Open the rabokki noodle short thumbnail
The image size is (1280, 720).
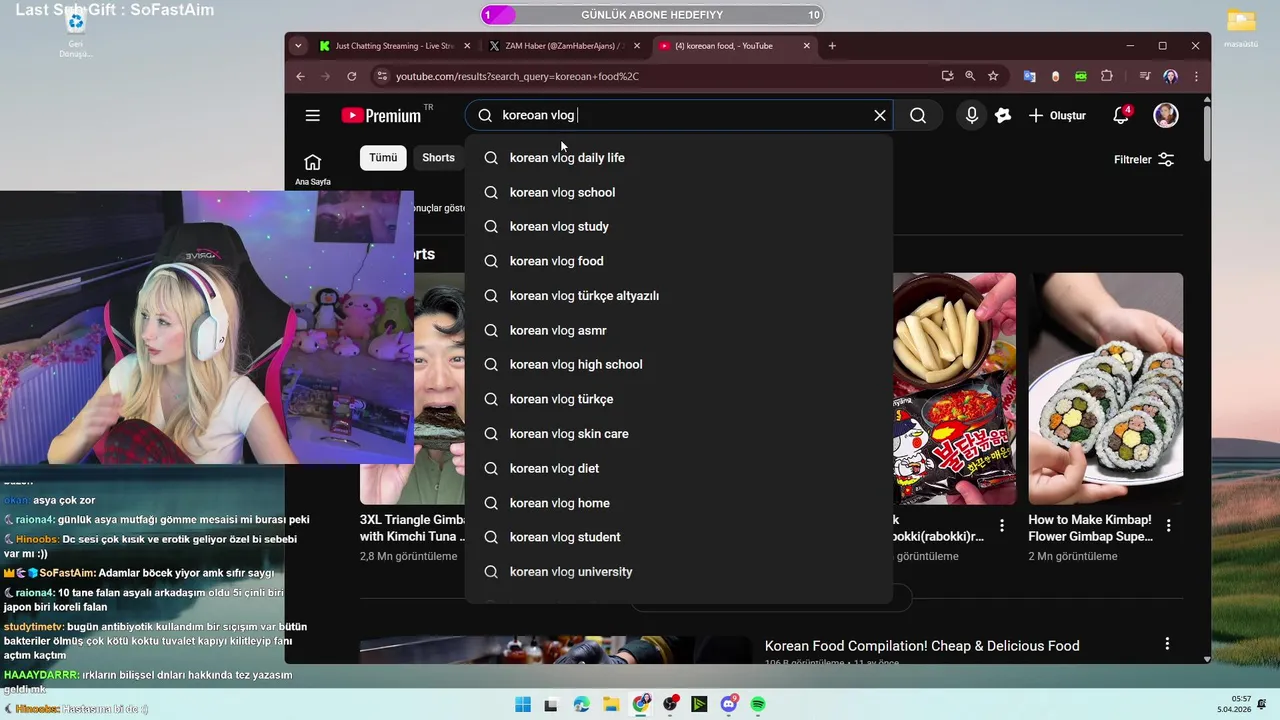point(954,388)
